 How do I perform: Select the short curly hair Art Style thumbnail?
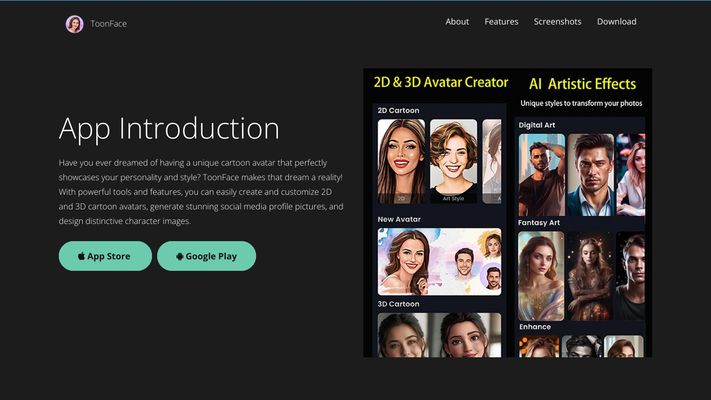coord(453,161)
